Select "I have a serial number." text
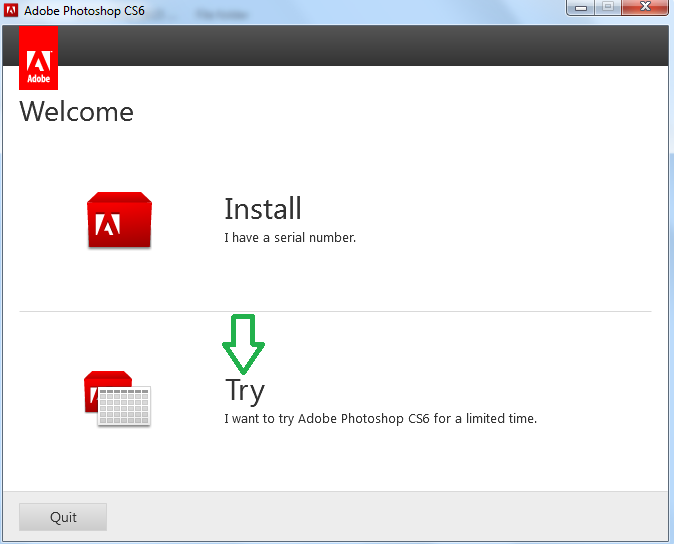Screen dimensions: 674x544 [x=290, y=238]
